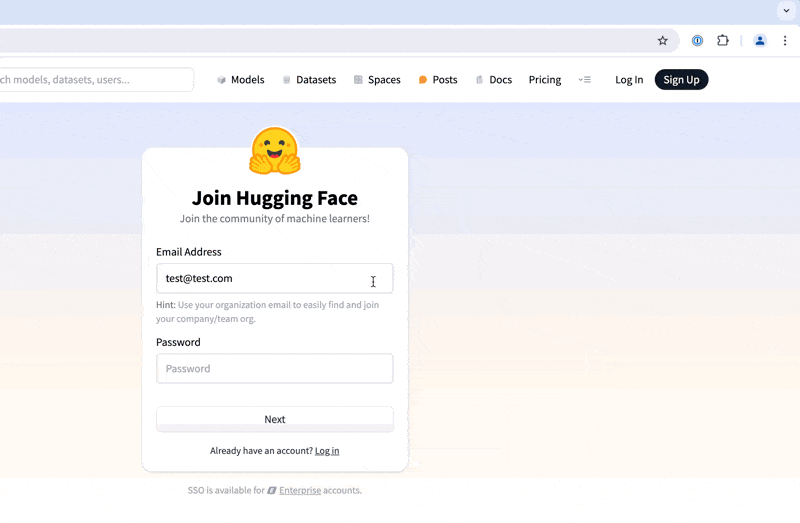The width and height of the screenshot is (800, 523).
Task: Expand the more navigation options menu
Action: point(585,80)
